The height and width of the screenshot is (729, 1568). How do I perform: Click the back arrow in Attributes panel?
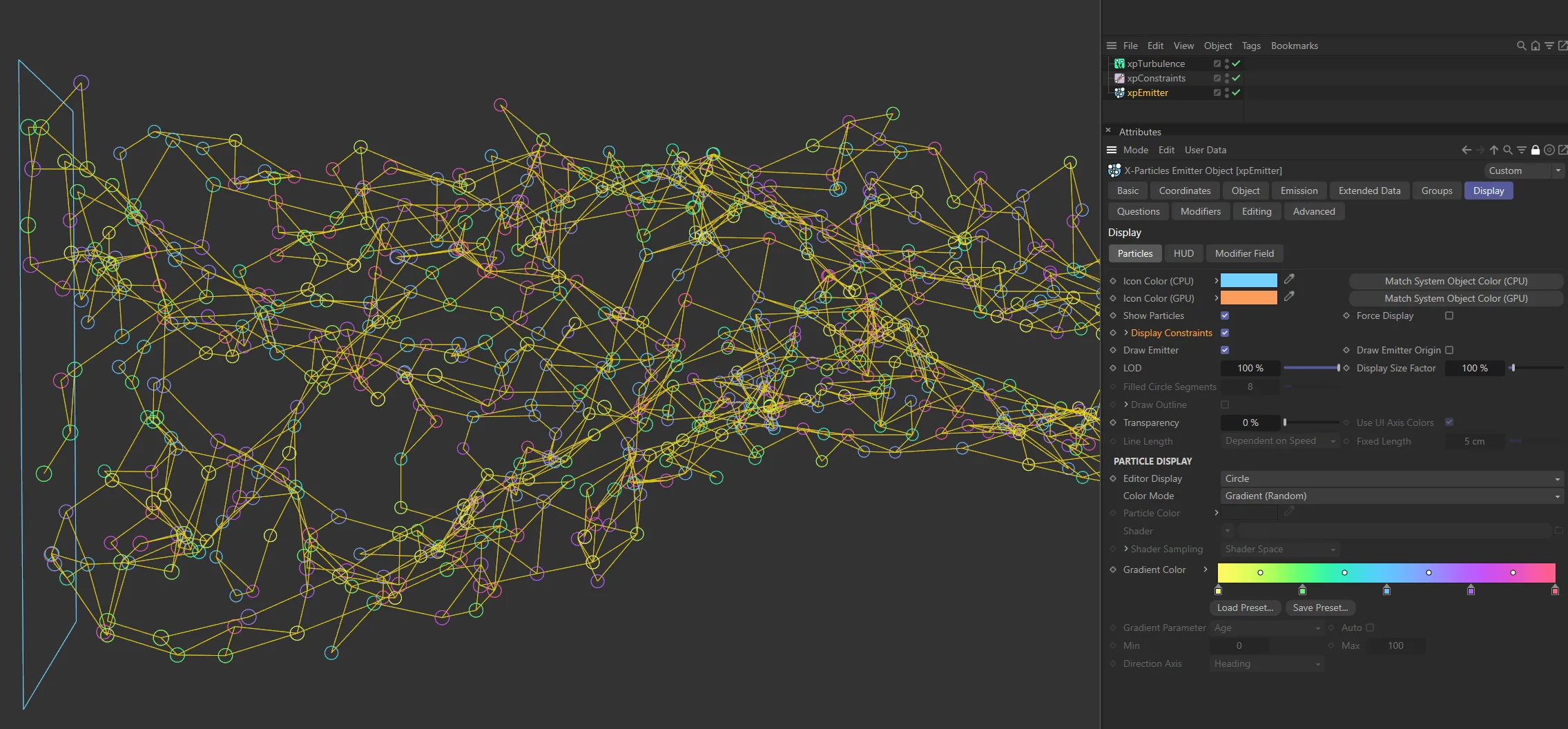(1467, 150)
